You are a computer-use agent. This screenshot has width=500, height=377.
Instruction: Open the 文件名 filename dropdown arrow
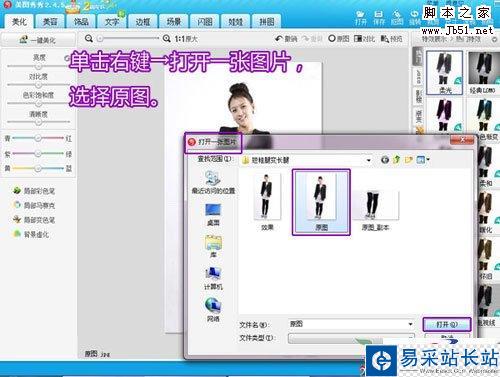pyautogui.click(x=410, y=324)
